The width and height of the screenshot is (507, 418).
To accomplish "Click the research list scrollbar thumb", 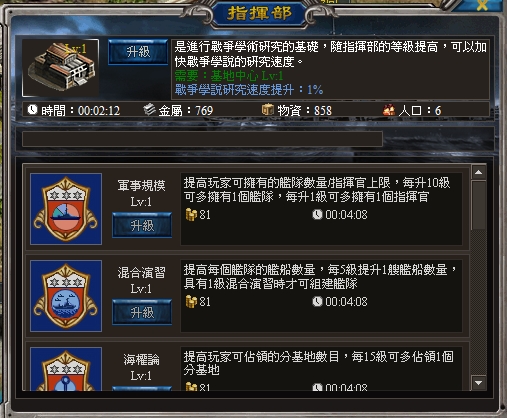I will pyautogui.click(x=479, y=205).
